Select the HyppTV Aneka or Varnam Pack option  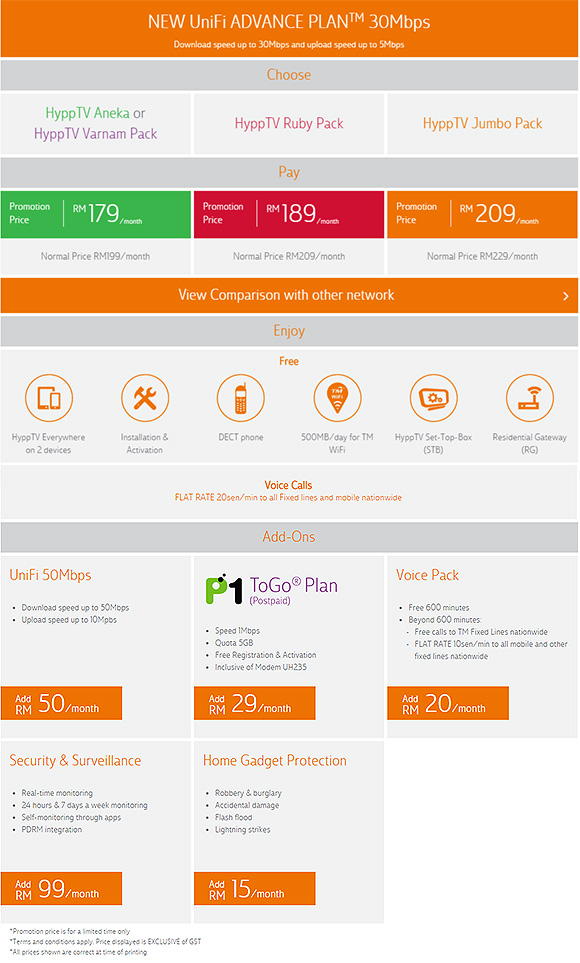coord(96,123)
